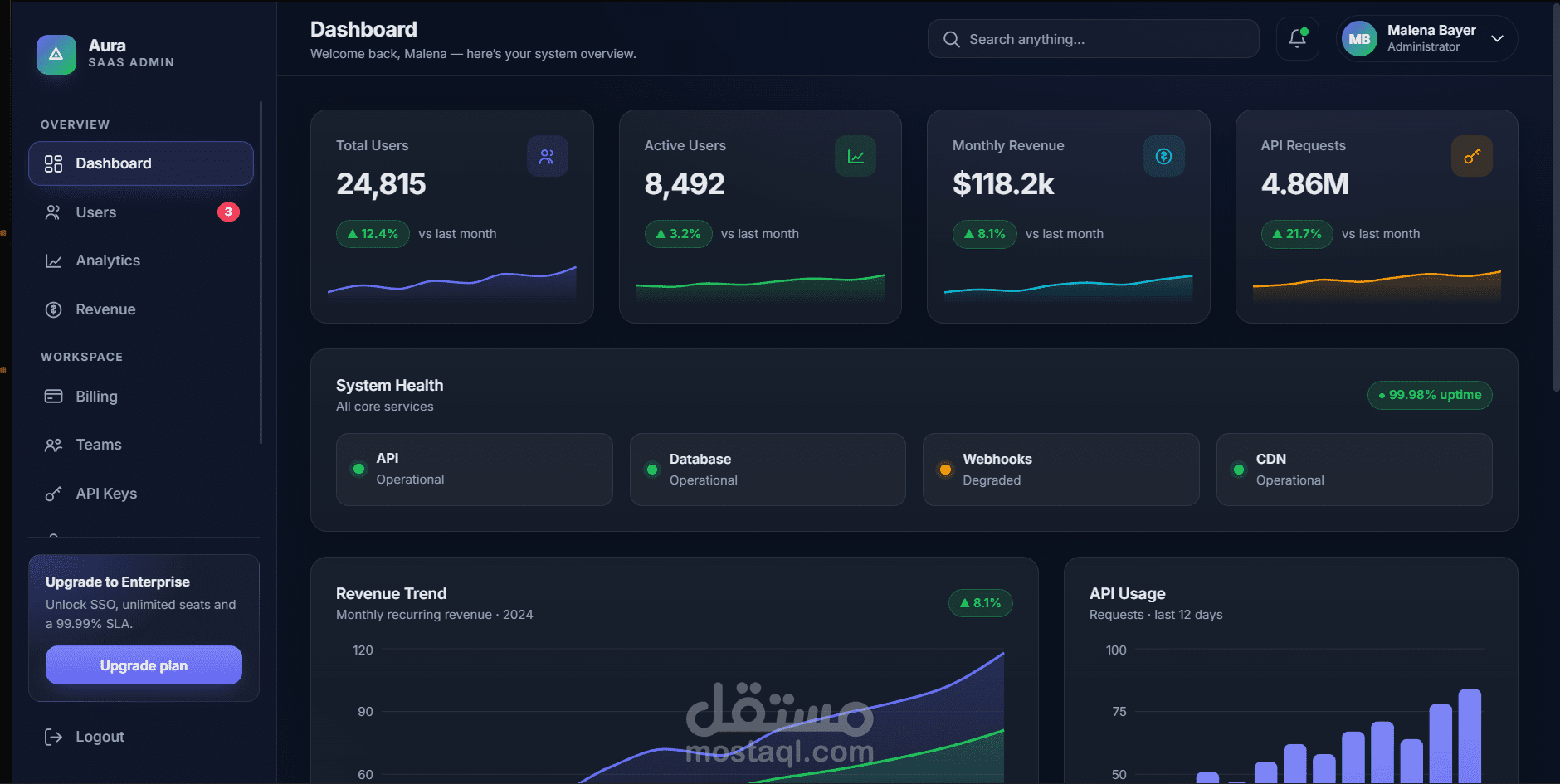Click the CDN green status dot
The height and width of the screenshot is (784, 1560).
coord(1239,470)
